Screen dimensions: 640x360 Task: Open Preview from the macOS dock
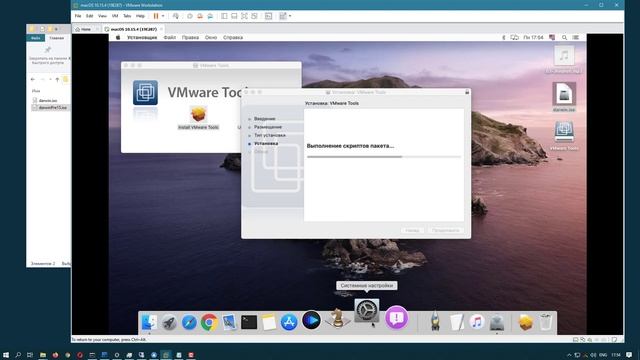[x=229, y=322]
